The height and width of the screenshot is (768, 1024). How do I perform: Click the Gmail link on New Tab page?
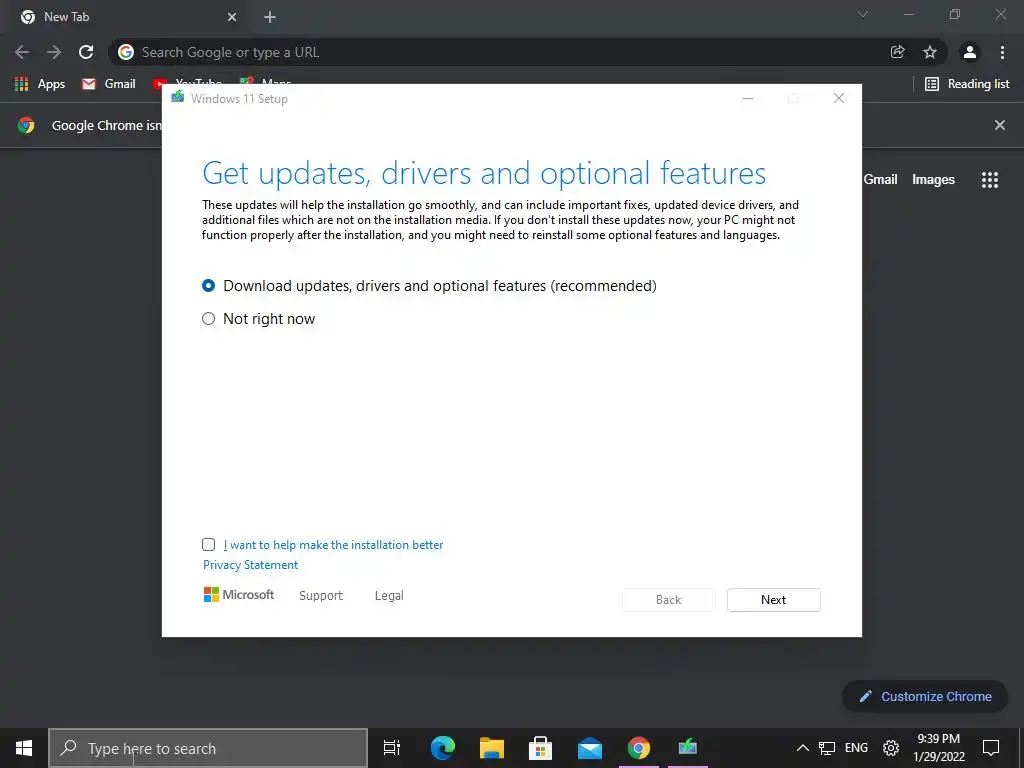coord(880,180)
